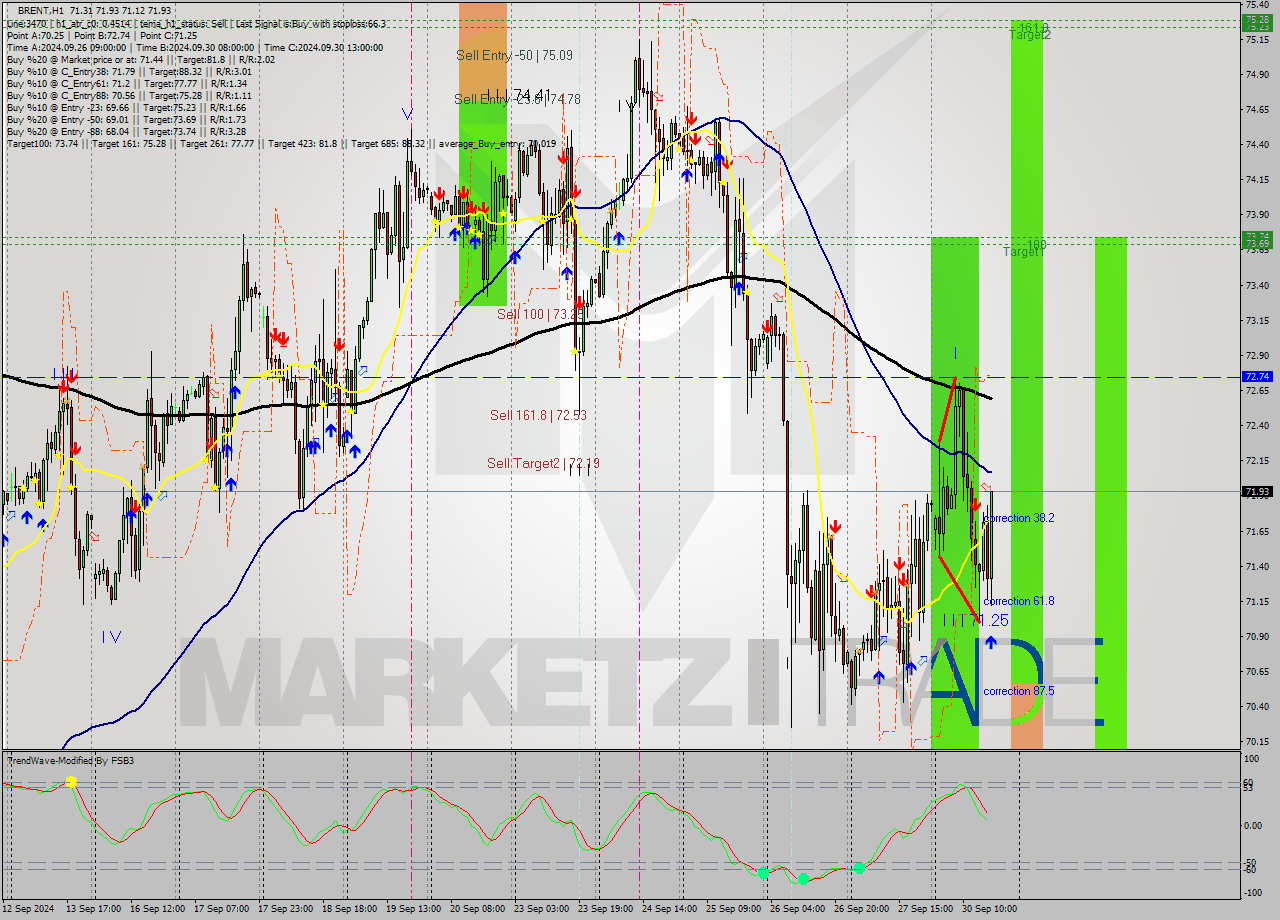Viewport: 1280px width, 920px height.
Task: Click the 74.90 price axis label
Action: tap(1258, 75)
